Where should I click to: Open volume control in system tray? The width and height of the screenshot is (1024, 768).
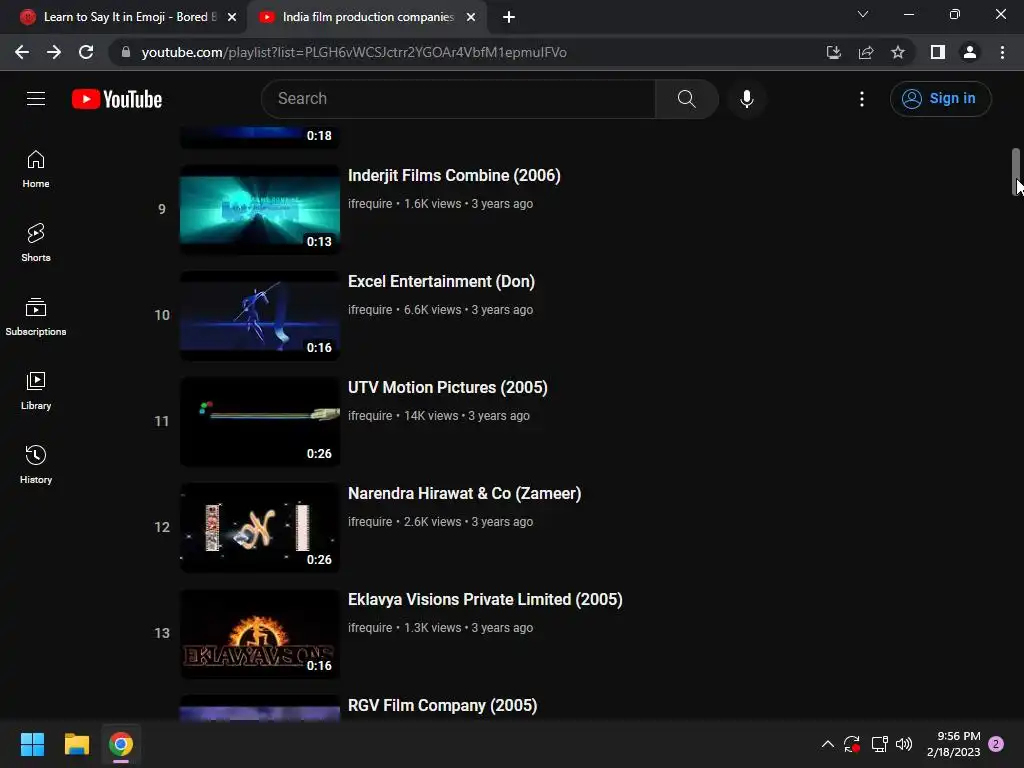pyautogui.click(x=904, y=744)
